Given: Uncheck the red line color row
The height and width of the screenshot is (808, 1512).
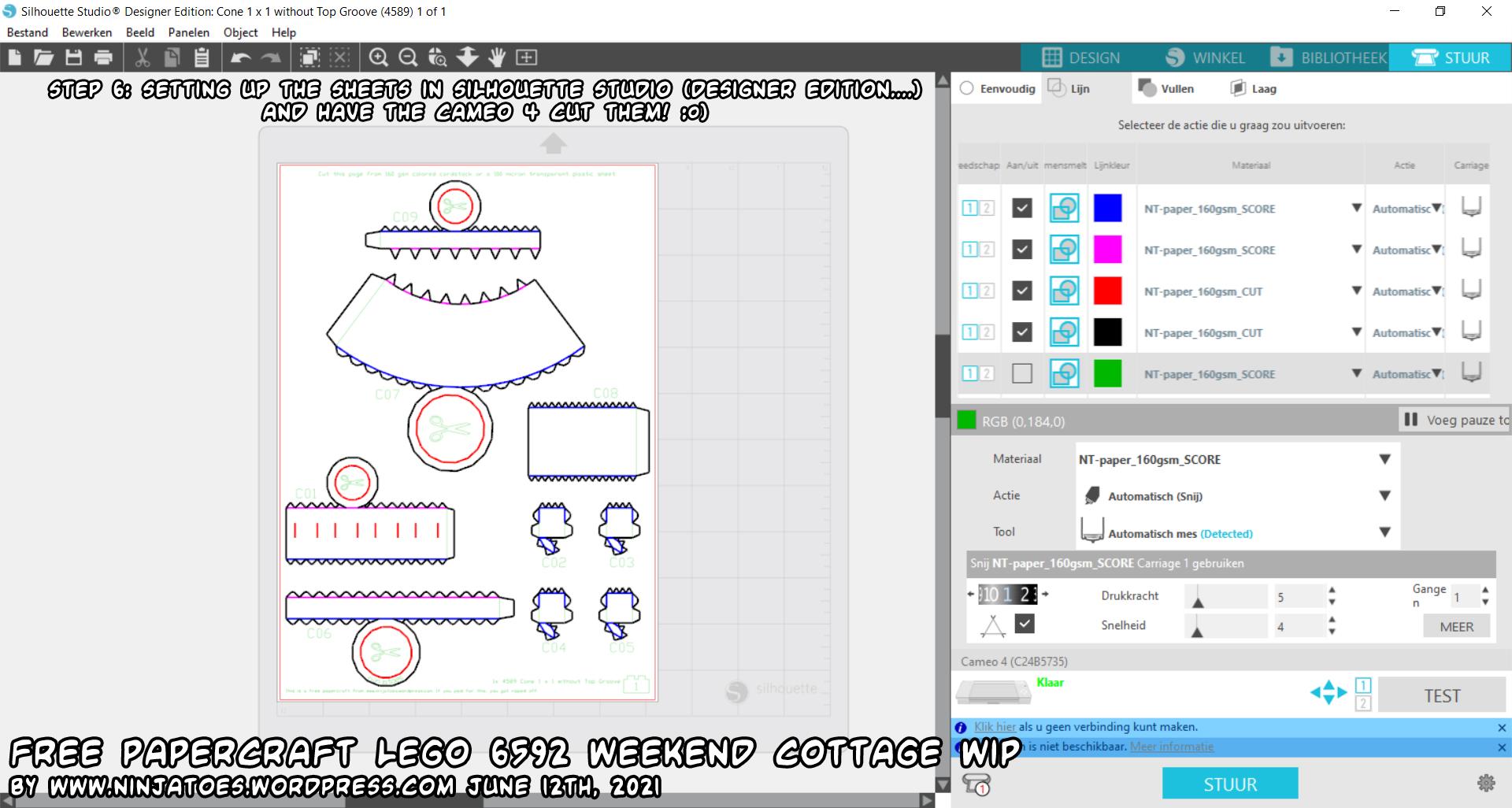Looking at the screenshot, I should [x=1022, y=291].
